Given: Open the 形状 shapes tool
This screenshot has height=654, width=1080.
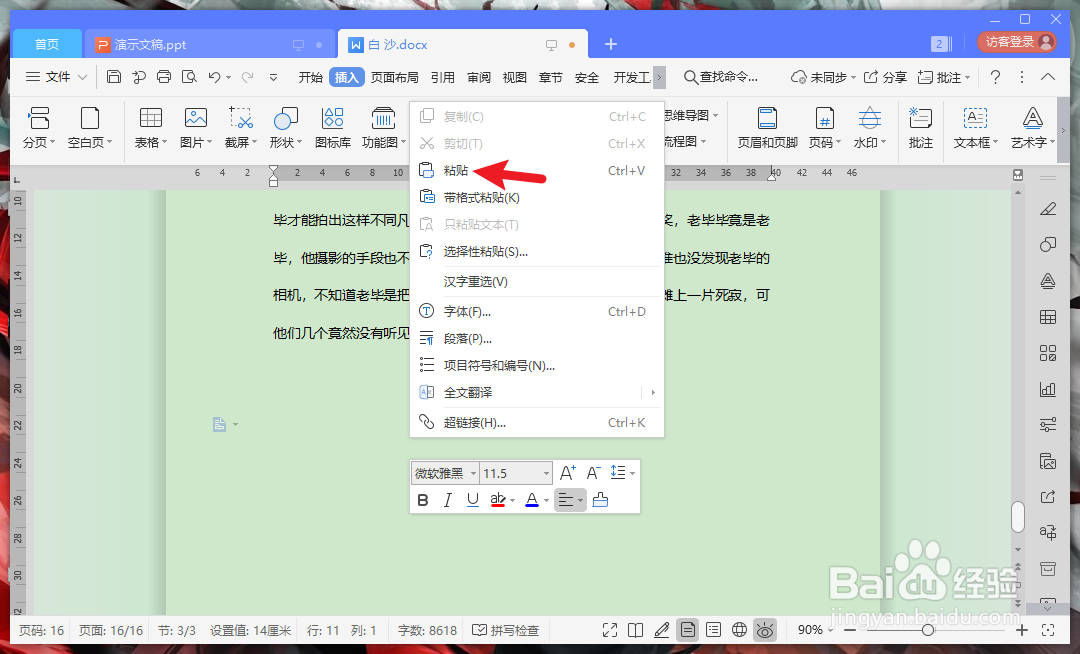Looking at the screenshot, I should coord(285,128).
